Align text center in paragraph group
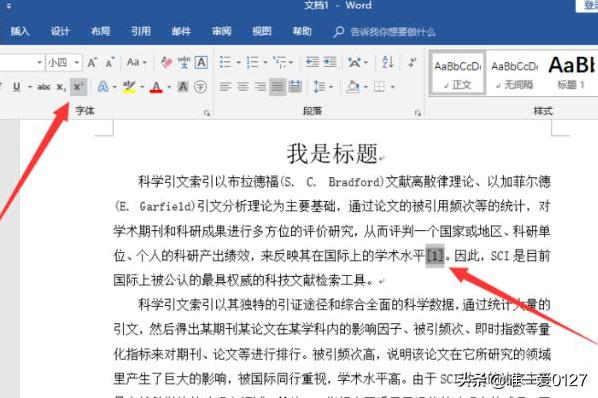This screenshot has width=598, height=398. [243, 87]
